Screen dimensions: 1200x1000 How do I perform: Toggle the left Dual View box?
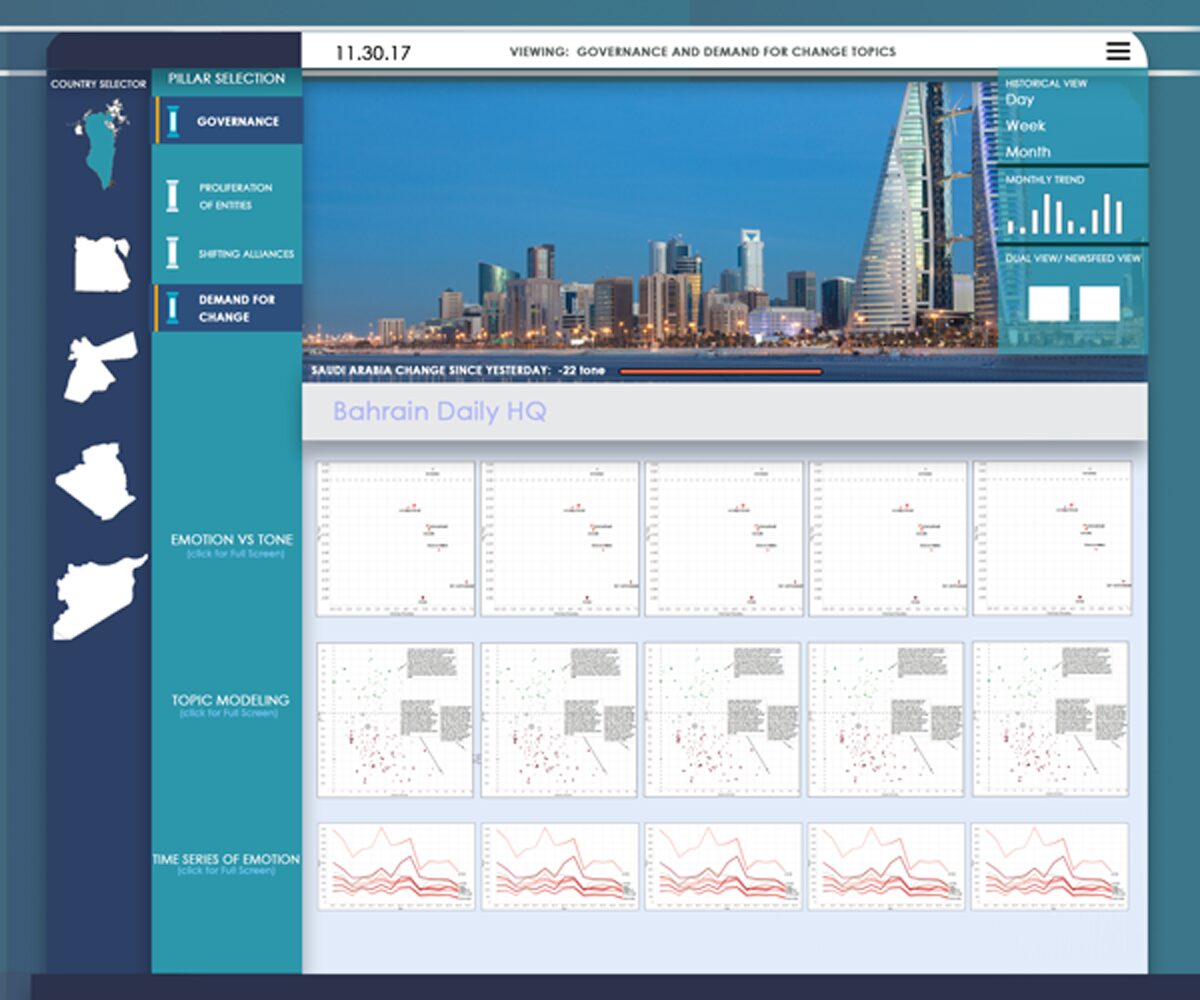(1049, 303)
